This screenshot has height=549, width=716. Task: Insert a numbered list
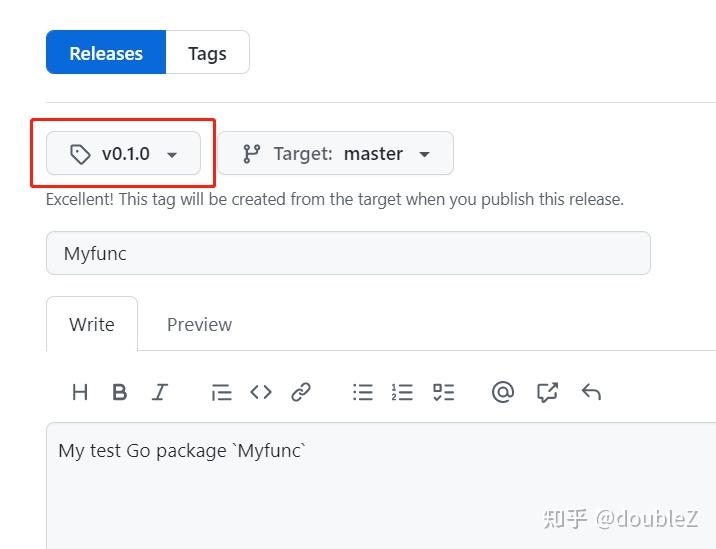click(402, 392)
